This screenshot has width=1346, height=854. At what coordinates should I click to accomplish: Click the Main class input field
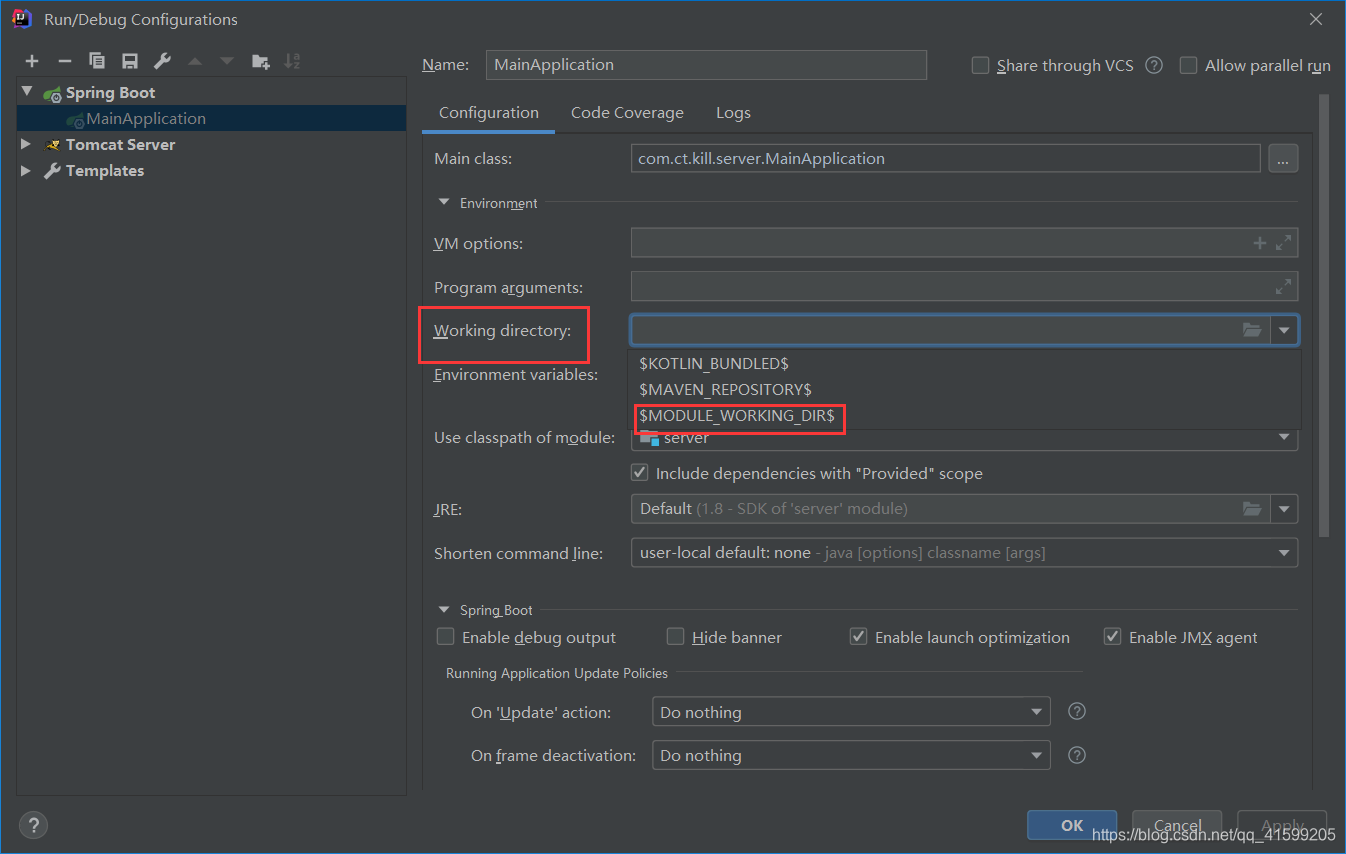pos(945,158)
